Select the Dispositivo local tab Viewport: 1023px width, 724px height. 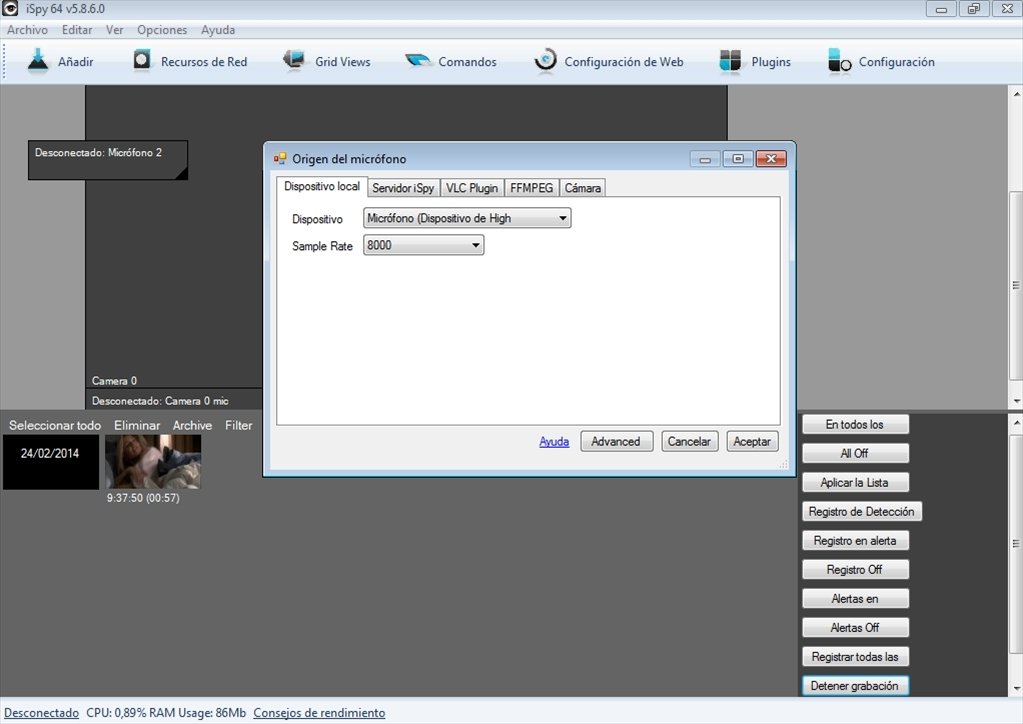322,187
